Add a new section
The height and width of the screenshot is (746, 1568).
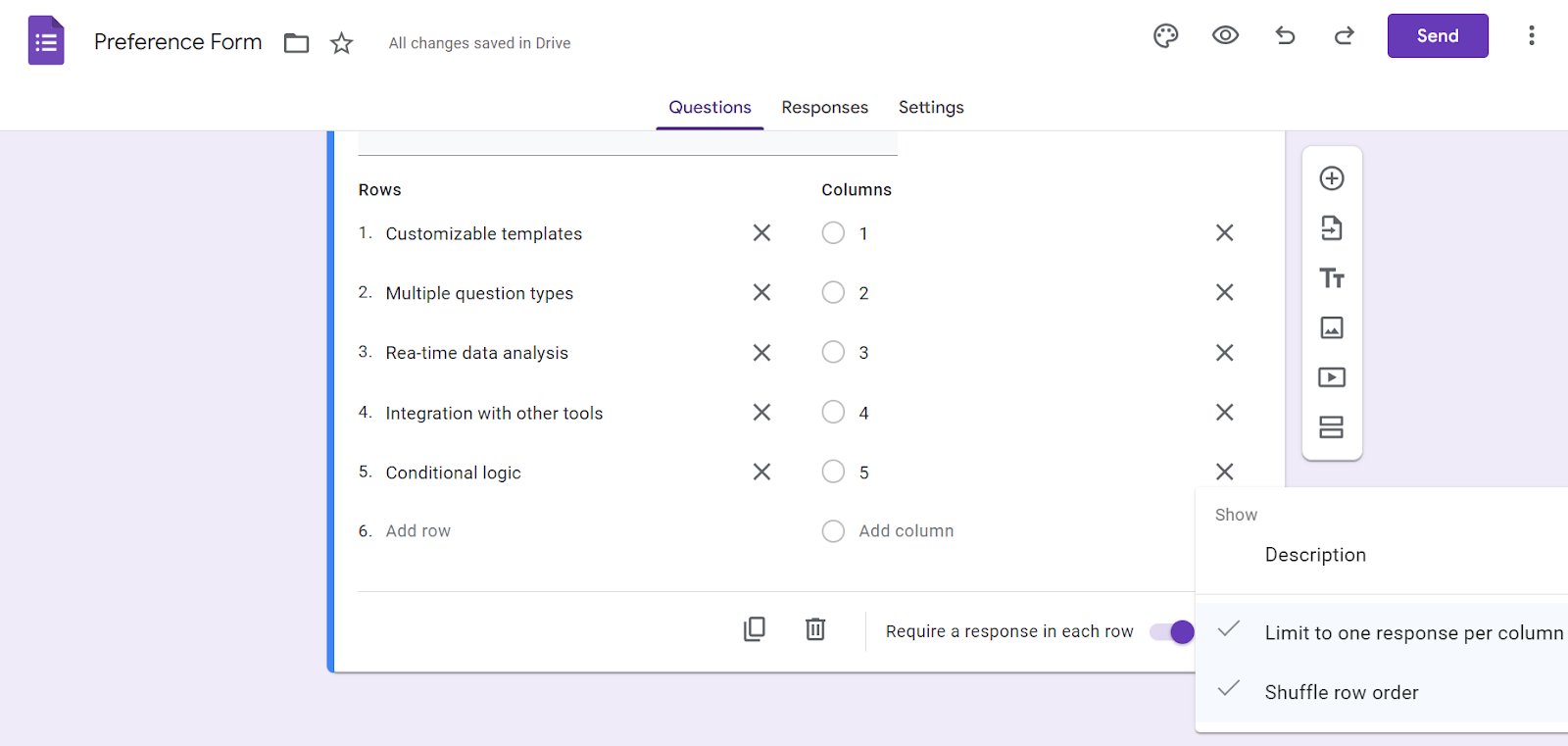tap(1331, 427)
